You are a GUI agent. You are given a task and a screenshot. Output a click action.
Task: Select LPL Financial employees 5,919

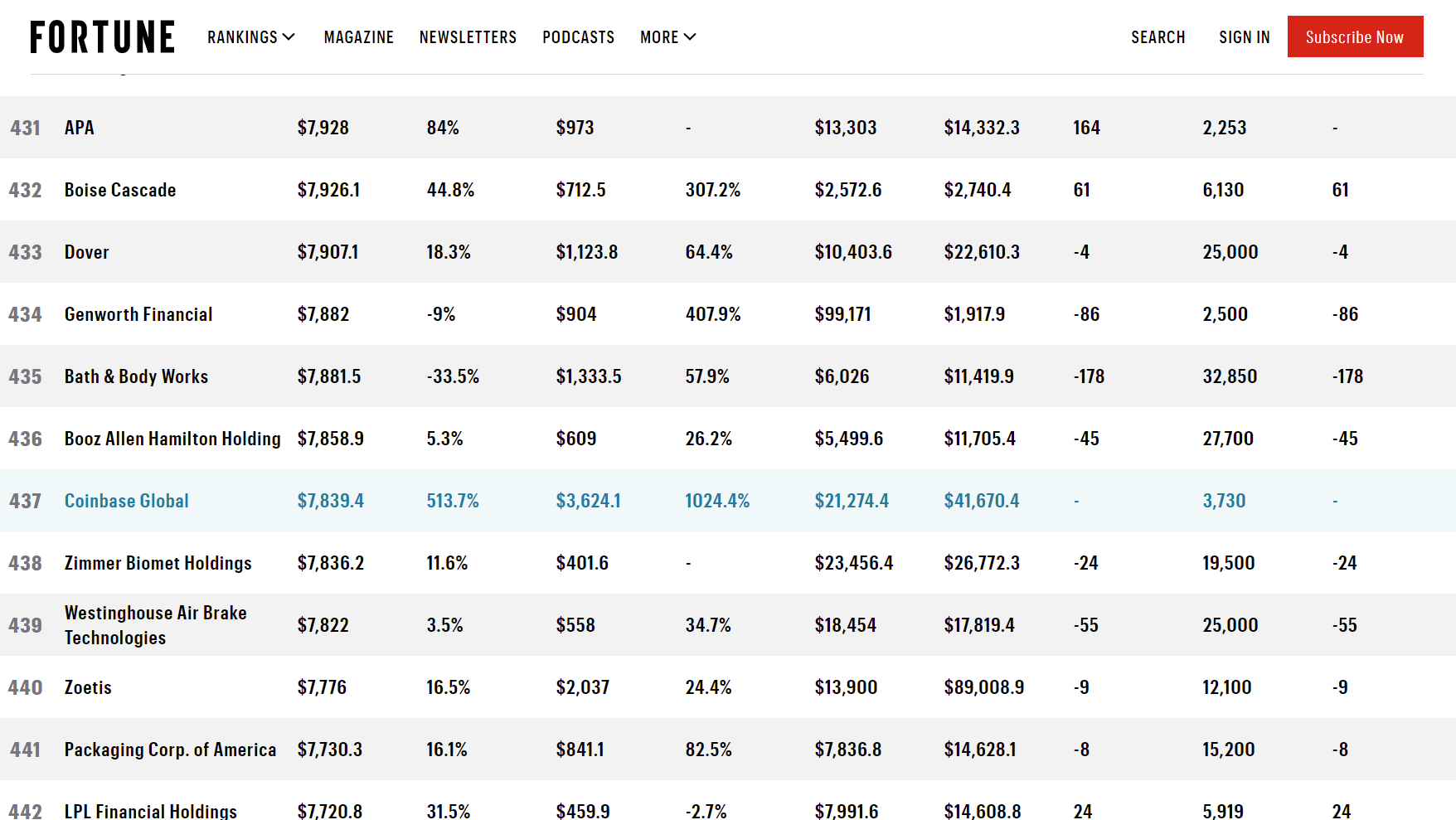[1223, 811]
